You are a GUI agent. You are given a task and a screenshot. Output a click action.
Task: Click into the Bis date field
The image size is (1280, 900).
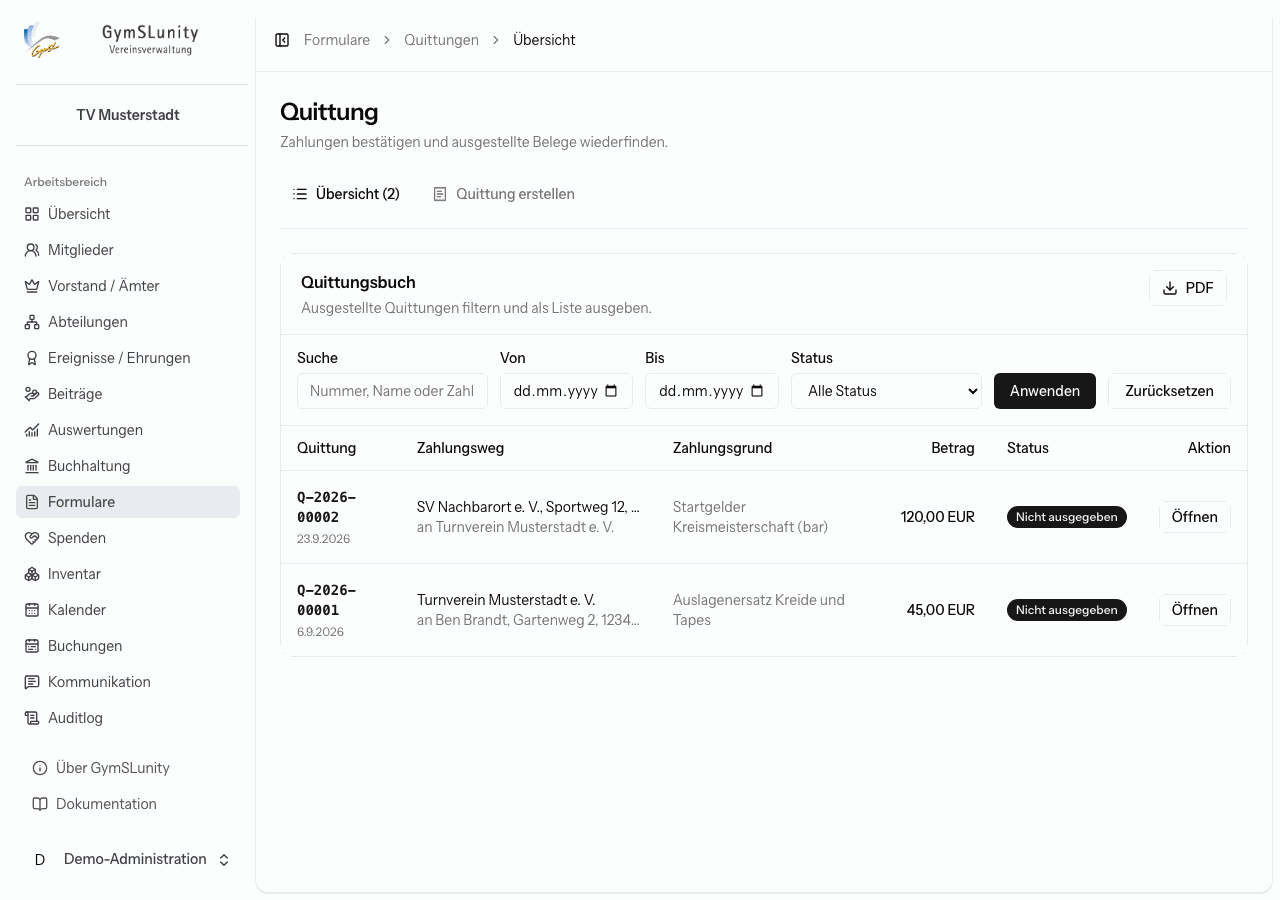click(x=712, y=391)
